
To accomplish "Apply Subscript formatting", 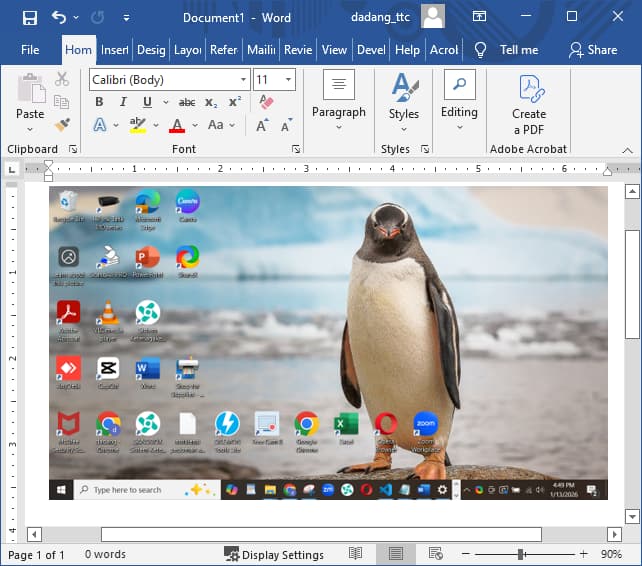I will pyautogui.click(x=211, y=102).
